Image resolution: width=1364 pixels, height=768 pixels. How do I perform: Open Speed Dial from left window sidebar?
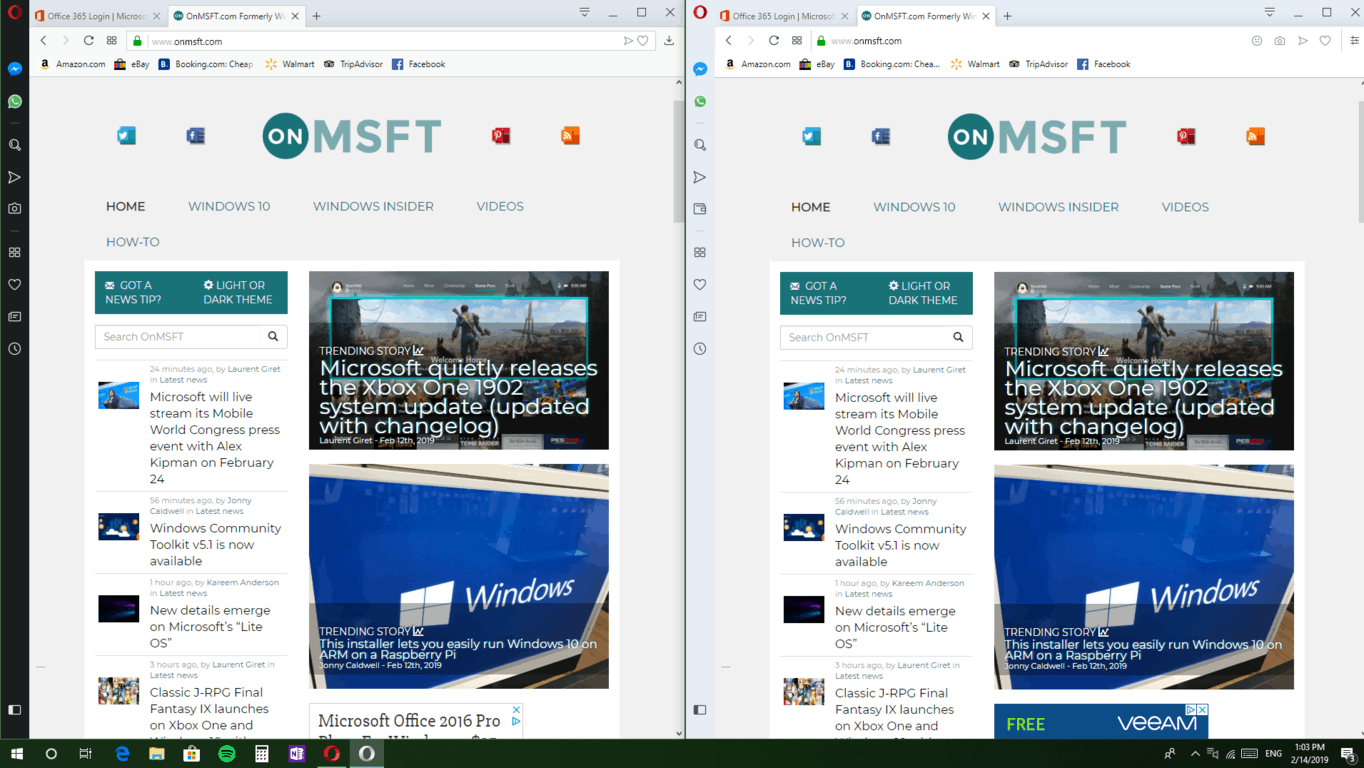(x=15, y=253)
